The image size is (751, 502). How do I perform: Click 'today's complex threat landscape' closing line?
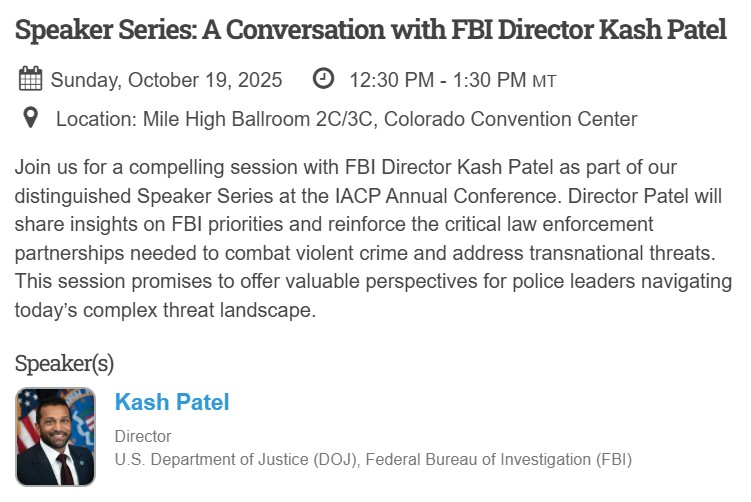click(x=165, y=310)
